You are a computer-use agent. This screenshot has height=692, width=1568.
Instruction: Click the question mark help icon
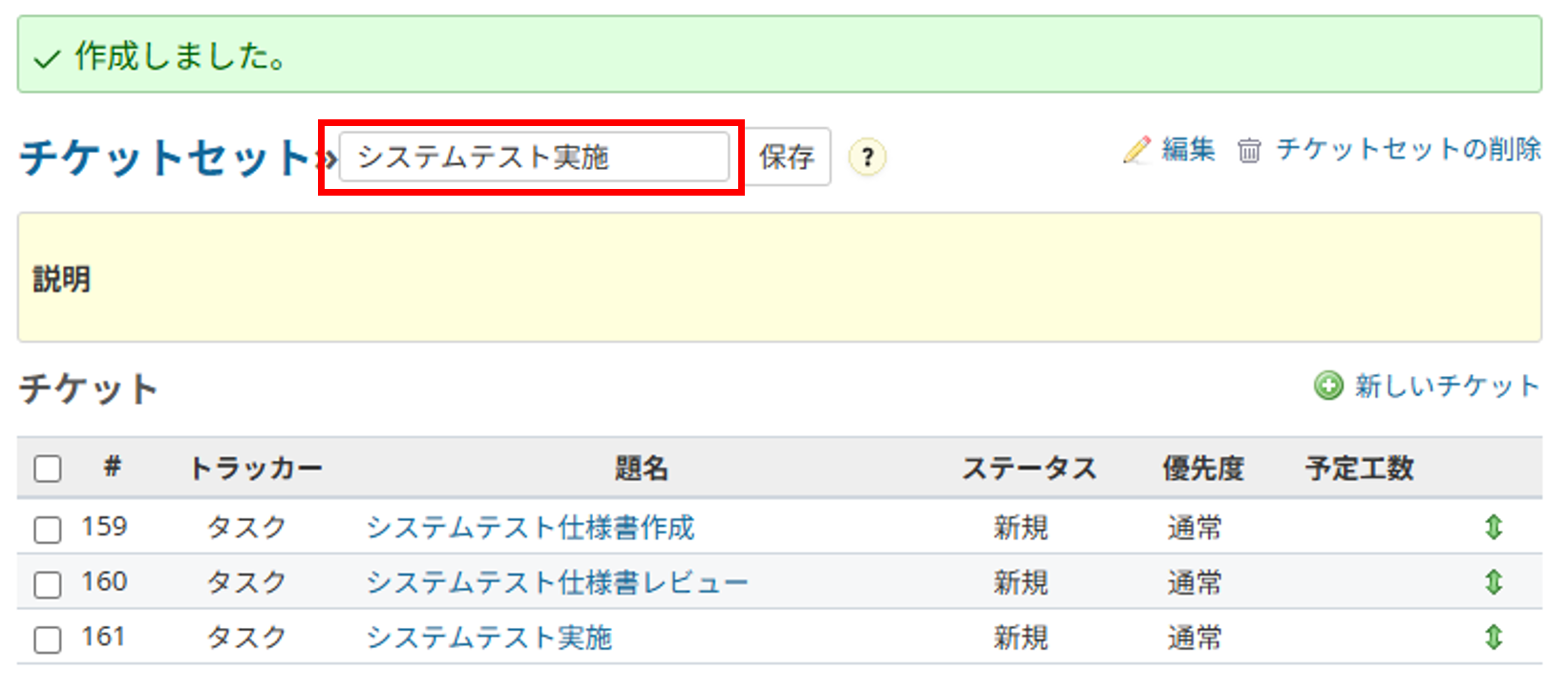point(867,157)
